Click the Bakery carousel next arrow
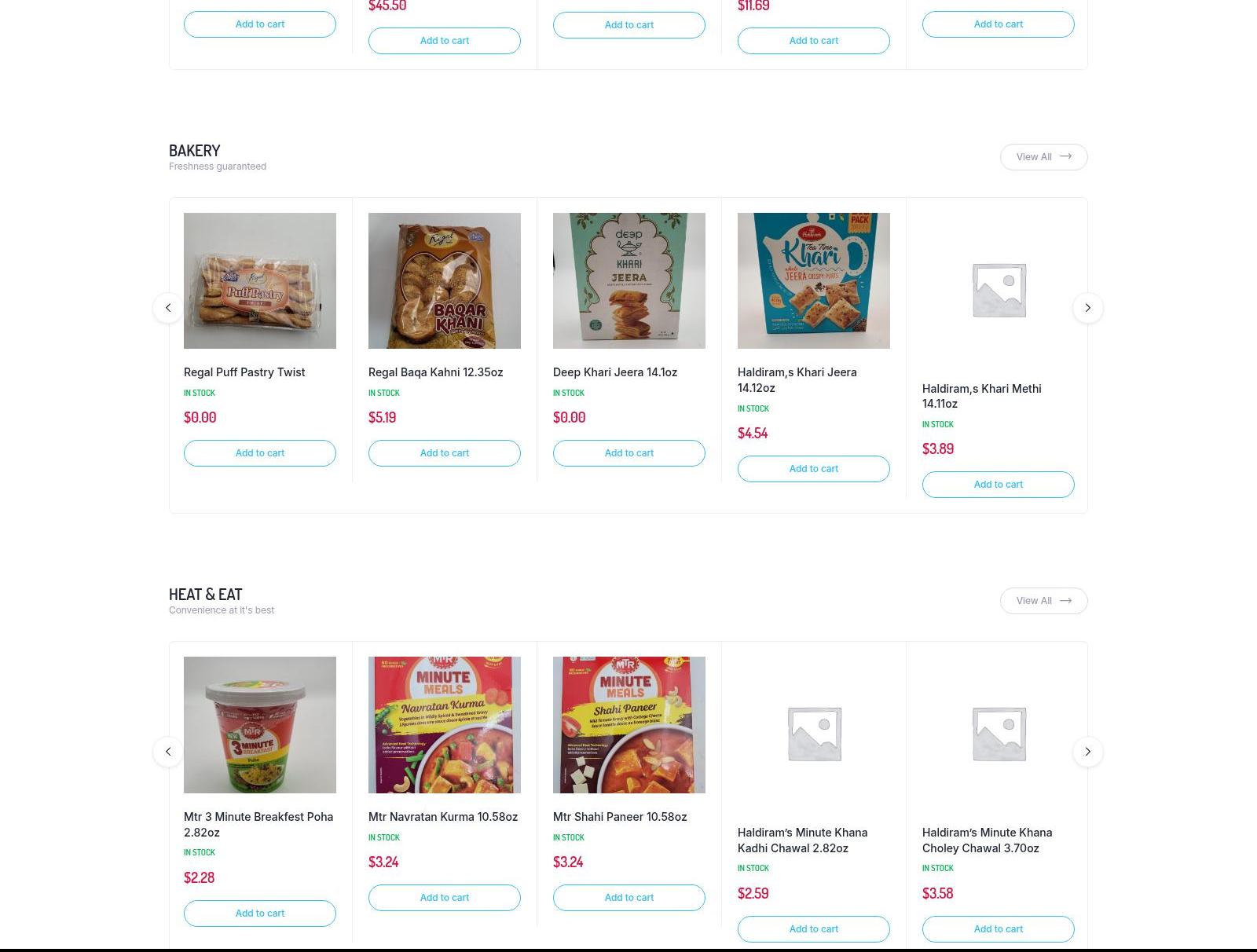 click(1088, 308)
